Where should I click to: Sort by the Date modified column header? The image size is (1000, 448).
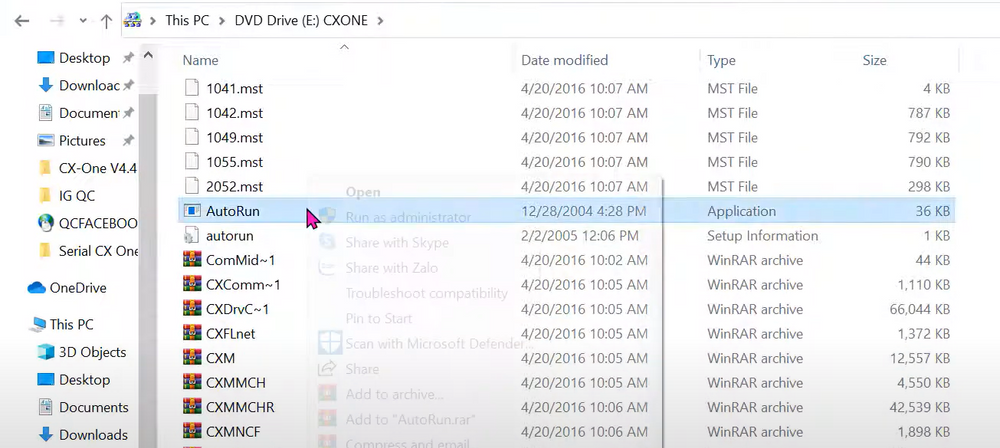click(x=564, y=60)
